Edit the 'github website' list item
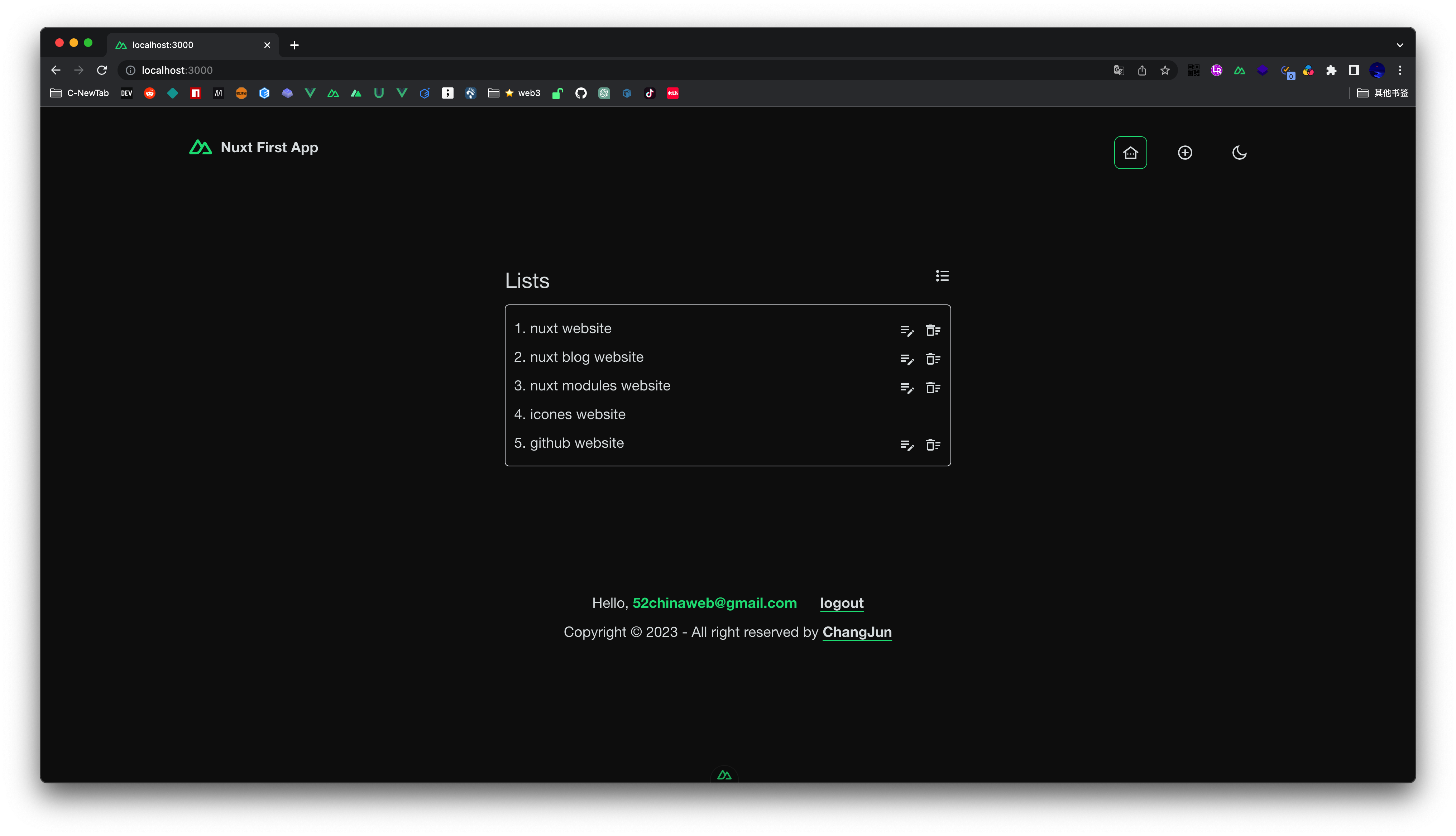1456x836 pixels. pyautogui.click(x=906, y=446)
